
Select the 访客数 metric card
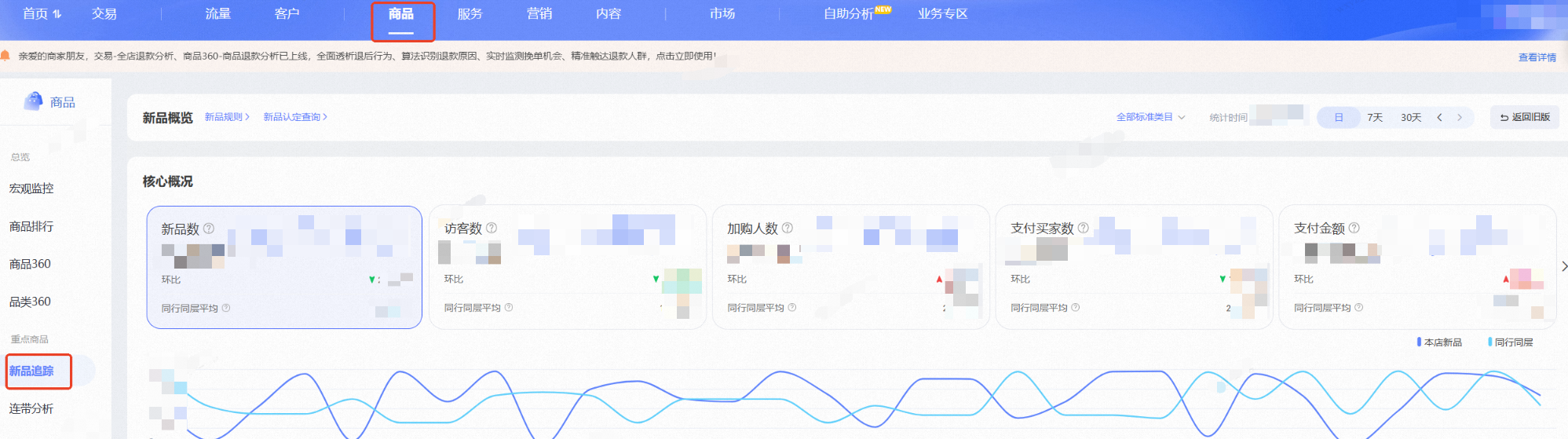click(x=568, y=267)
